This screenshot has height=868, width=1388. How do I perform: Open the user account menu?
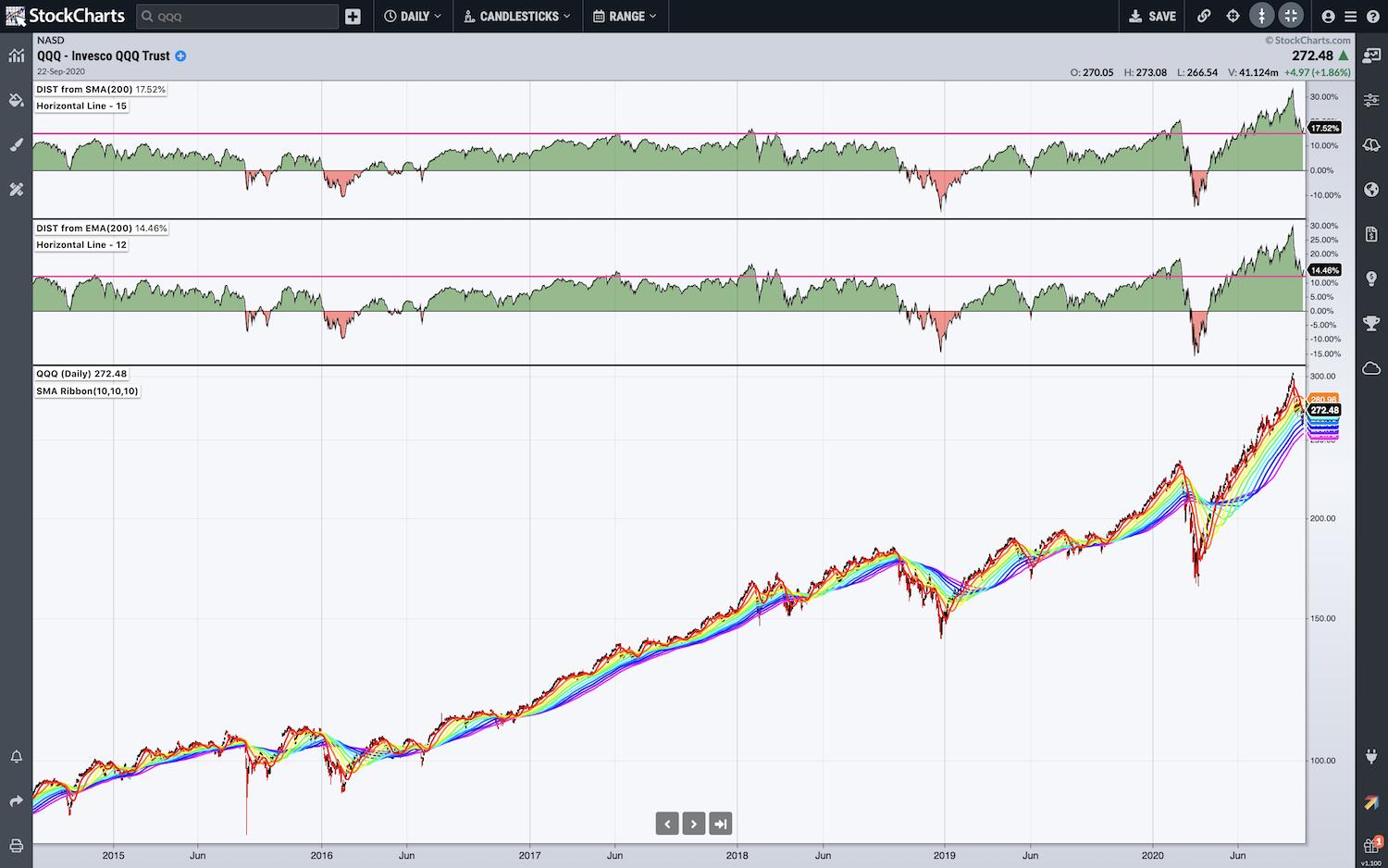pyautogui.click(x=1329, y=16)
